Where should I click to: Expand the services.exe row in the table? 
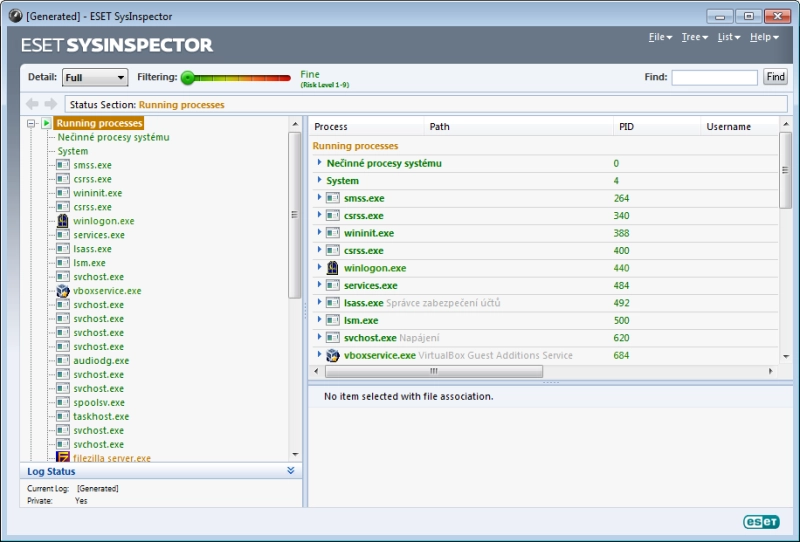tap(319, 284)
